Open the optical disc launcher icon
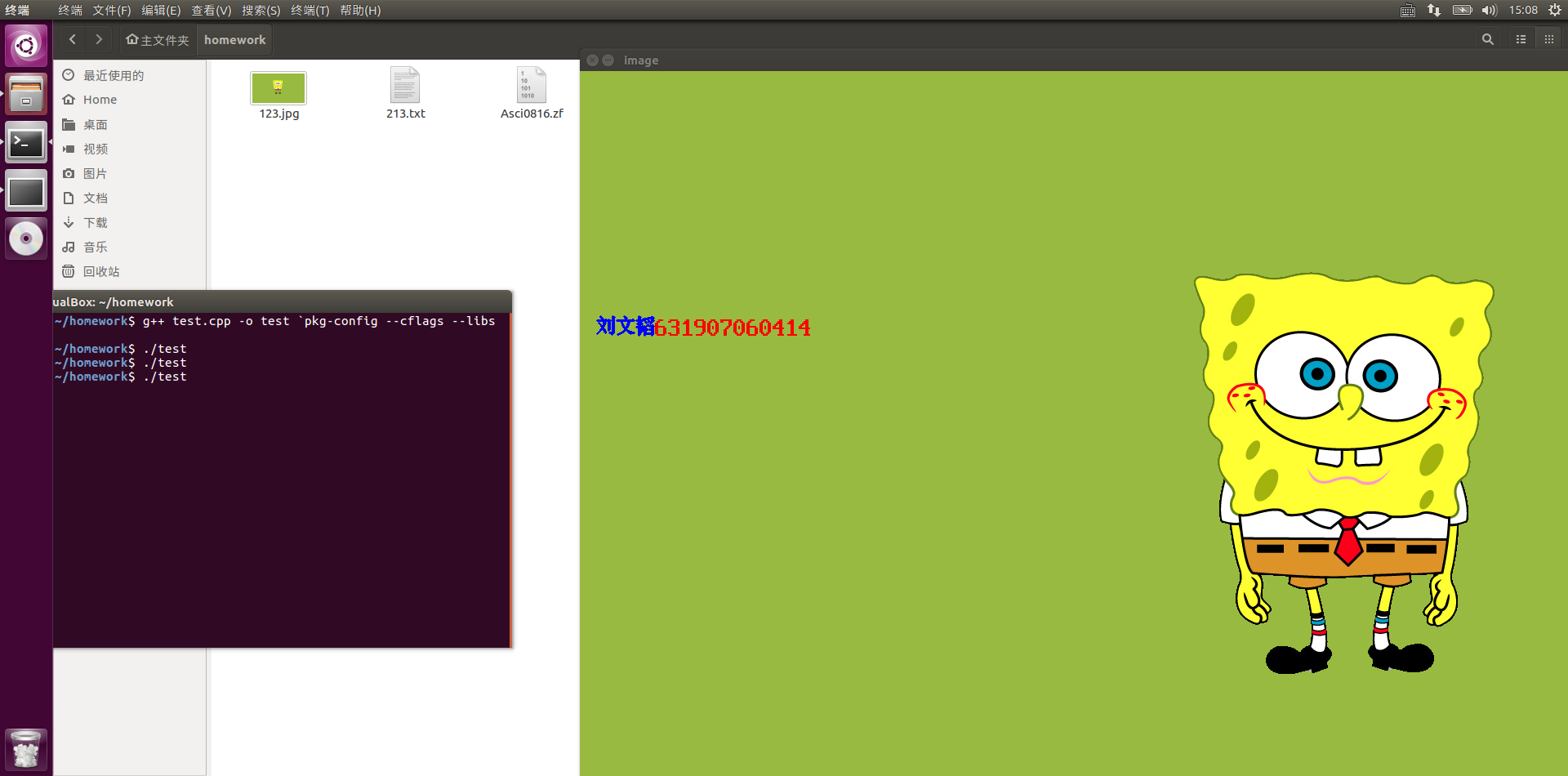The height and width of the screenshot is (776, 1568). point(26,239)
